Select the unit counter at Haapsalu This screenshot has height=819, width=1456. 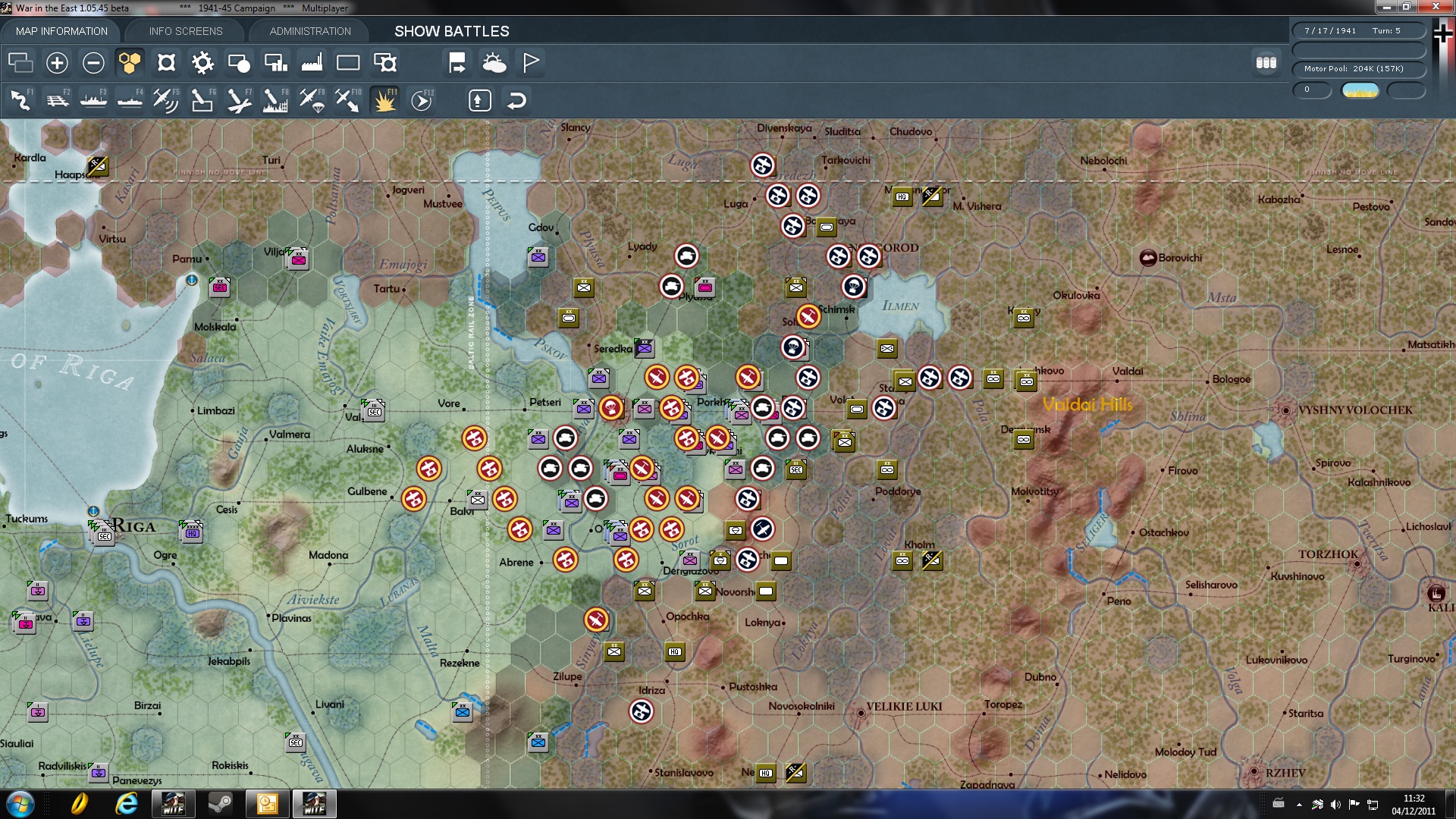pyautogui.click(x=98, y=166)
